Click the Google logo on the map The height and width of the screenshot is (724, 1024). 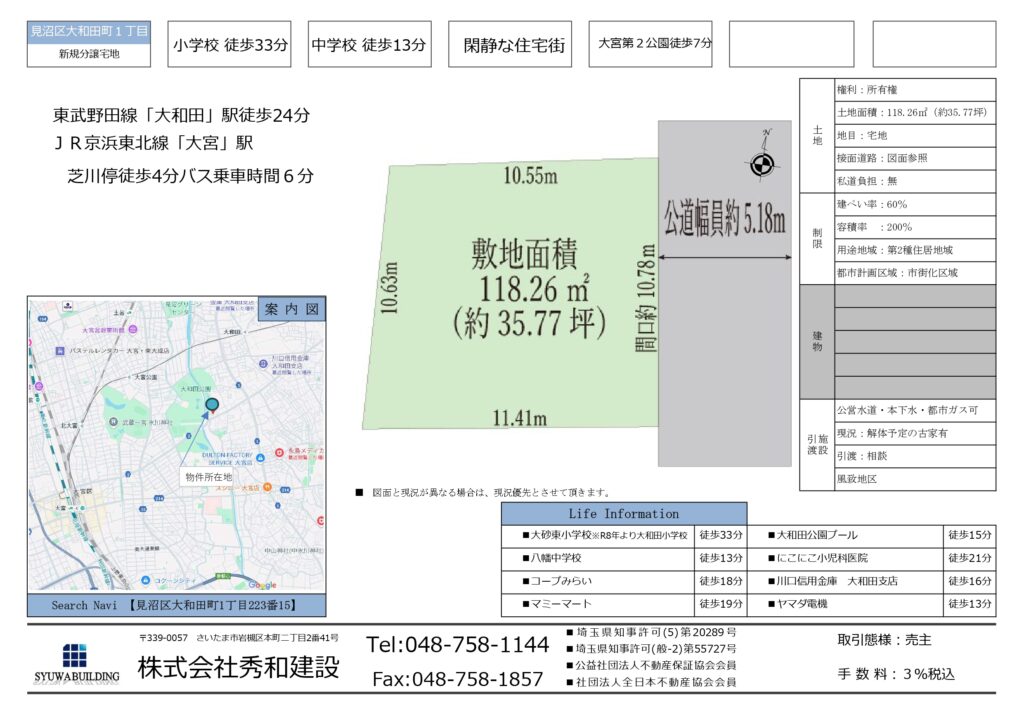pos(263,585)
